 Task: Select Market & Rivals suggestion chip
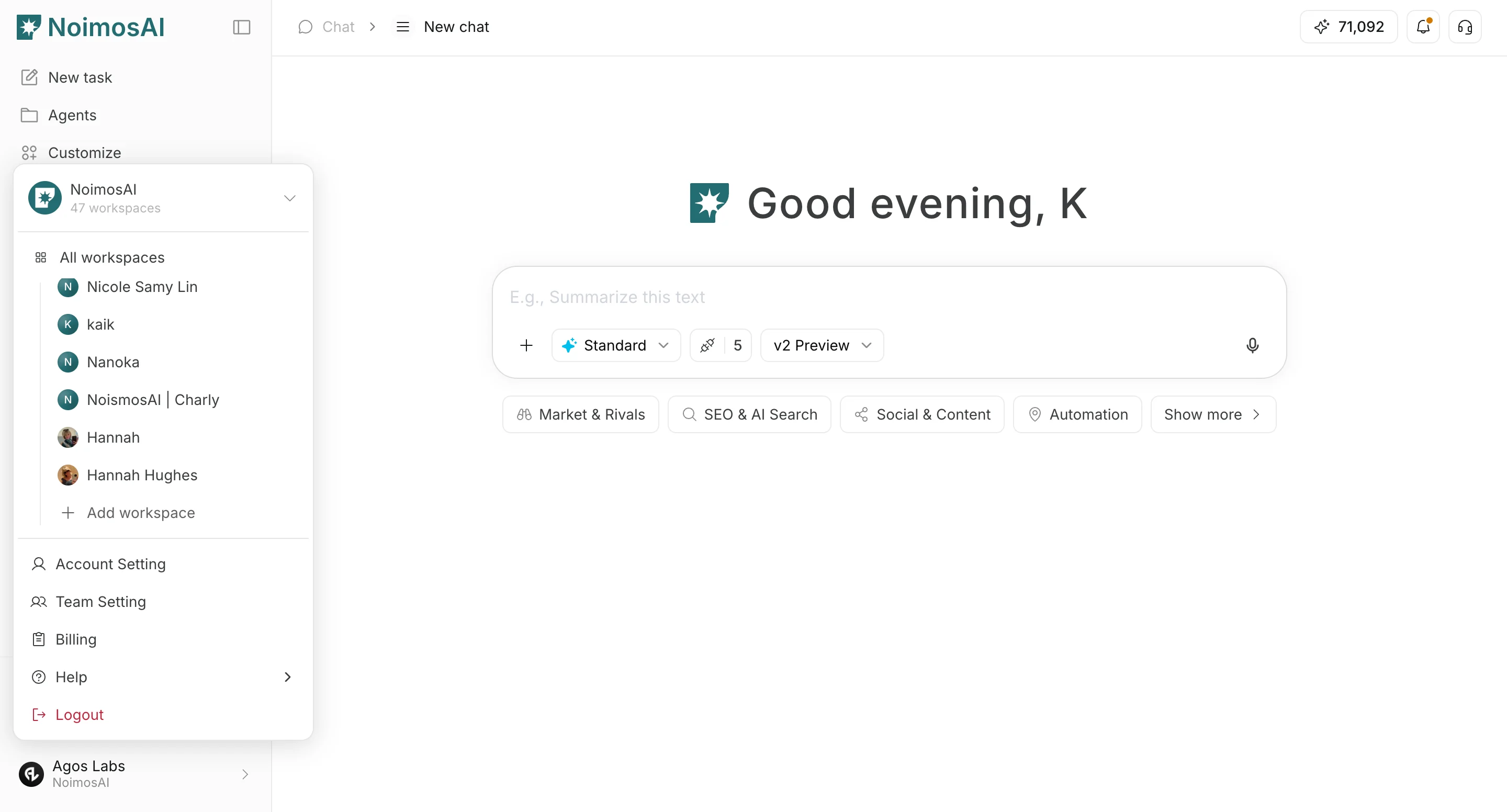[x=580, y=414]
